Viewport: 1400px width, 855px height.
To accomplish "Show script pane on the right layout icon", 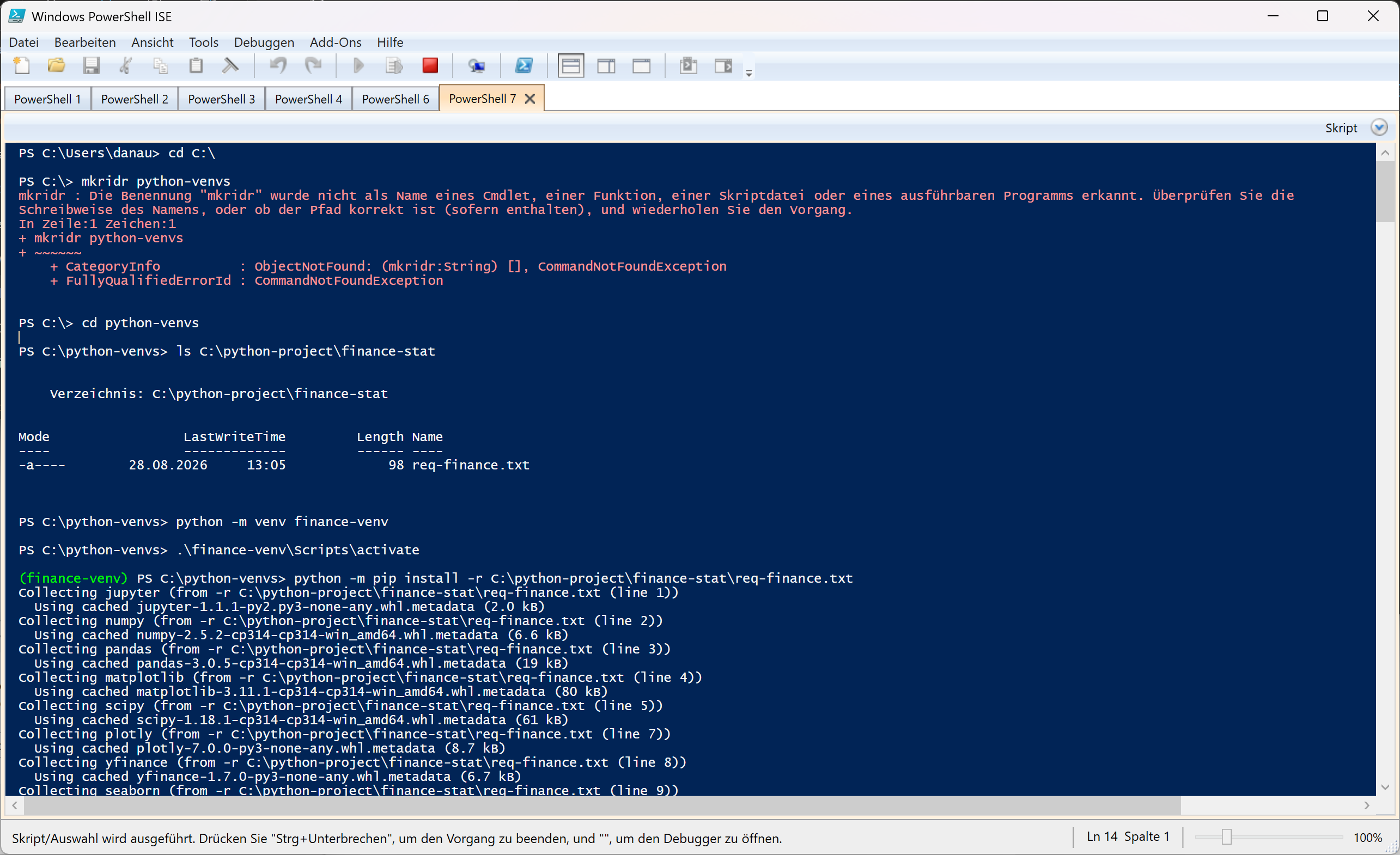I will click(606, 66).
